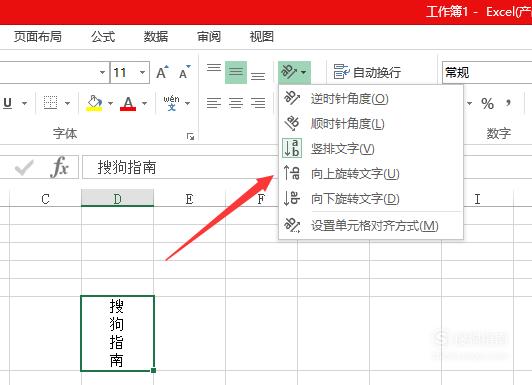Open the orientation dropdown arrow
The height and width of the screenshot is (385, 532).
tap(304, 72)
